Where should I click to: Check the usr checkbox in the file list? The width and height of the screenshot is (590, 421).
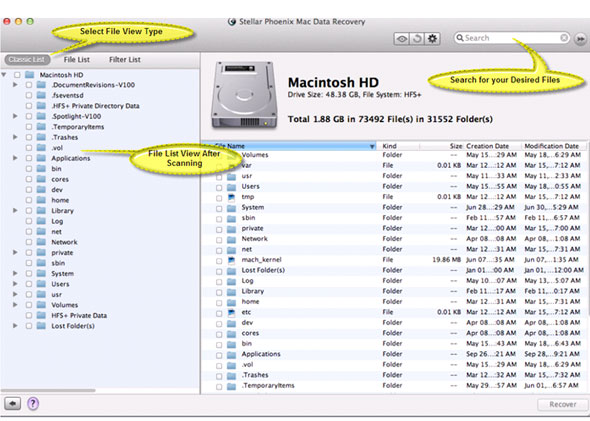219,176
